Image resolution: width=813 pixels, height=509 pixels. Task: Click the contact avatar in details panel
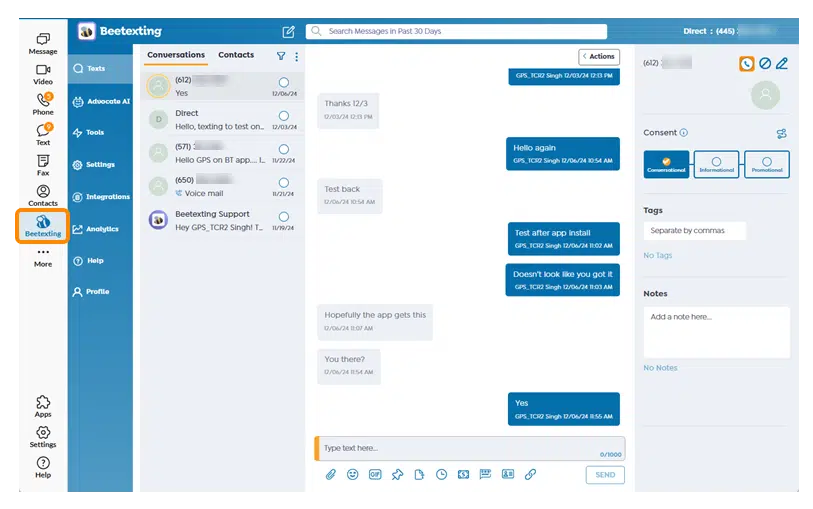[765, 95]
